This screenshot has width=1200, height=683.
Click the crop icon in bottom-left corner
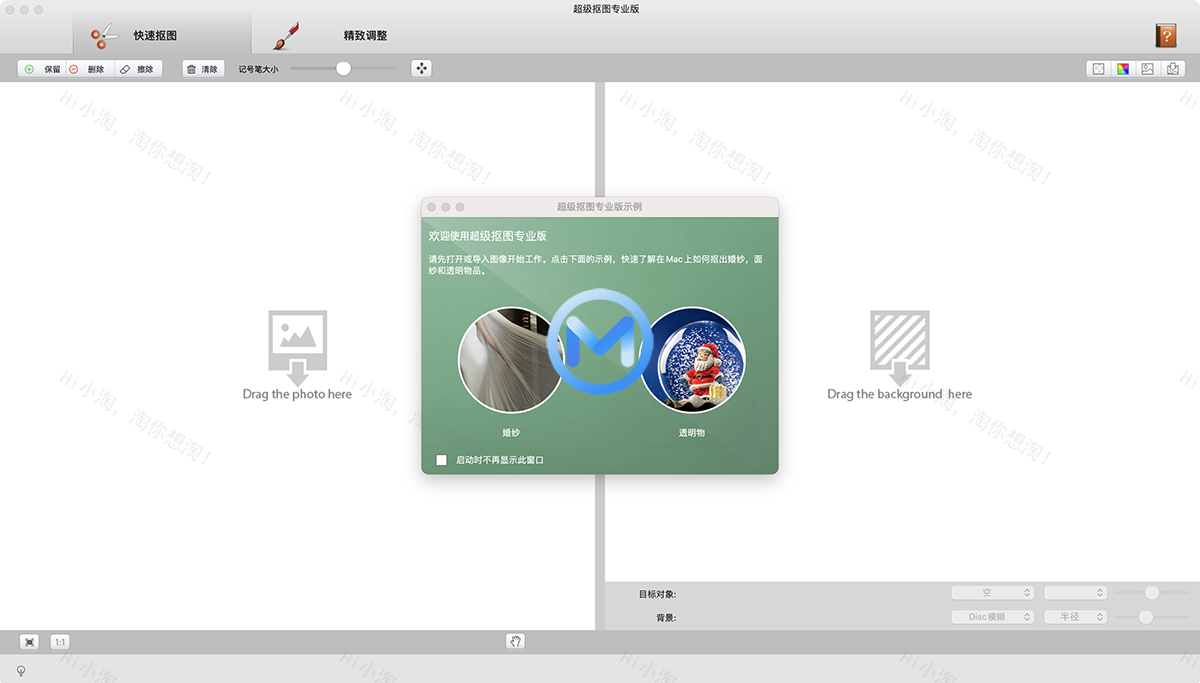pos(29,641)
